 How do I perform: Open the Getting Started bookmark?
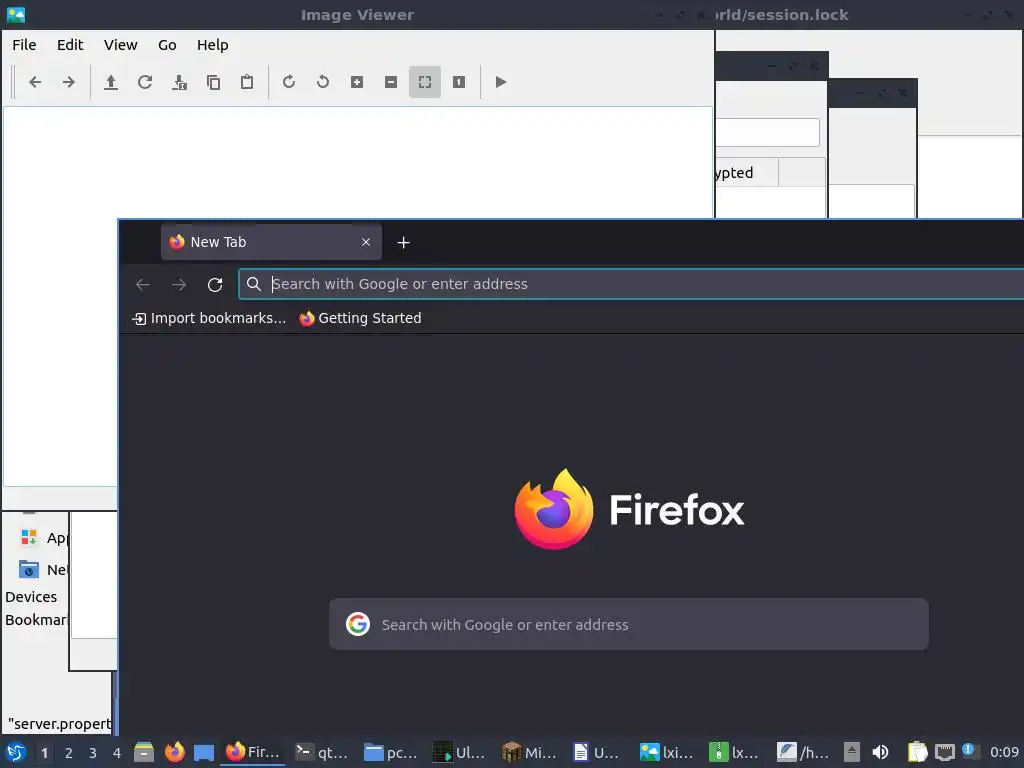pyautogui.click(x=360, y=318)
